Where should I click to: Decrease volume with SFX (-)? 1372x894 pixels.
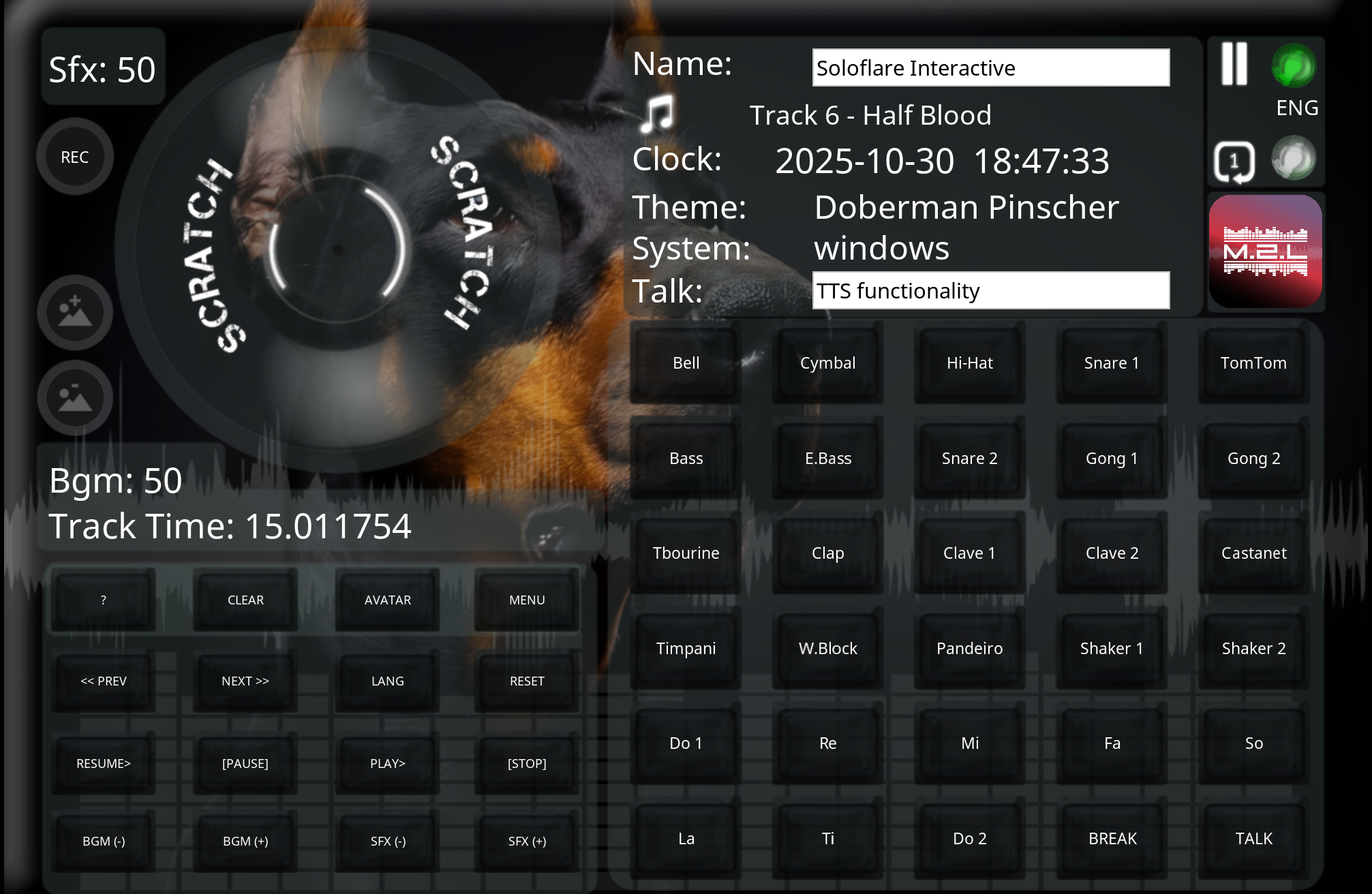pos(388,841)
